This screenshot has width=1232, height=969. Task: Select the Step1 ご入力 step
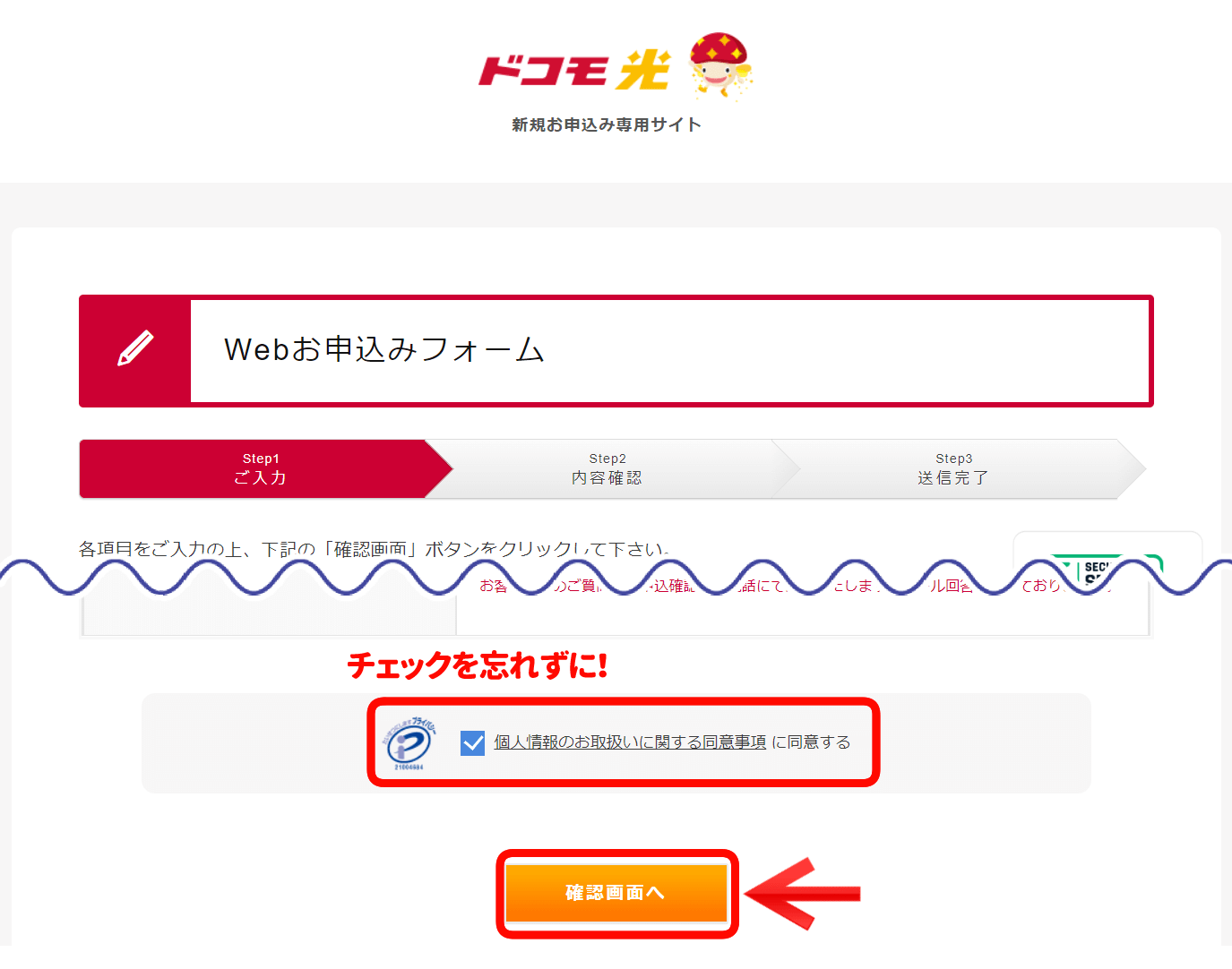pyautogui.click(x=260, y=468)
